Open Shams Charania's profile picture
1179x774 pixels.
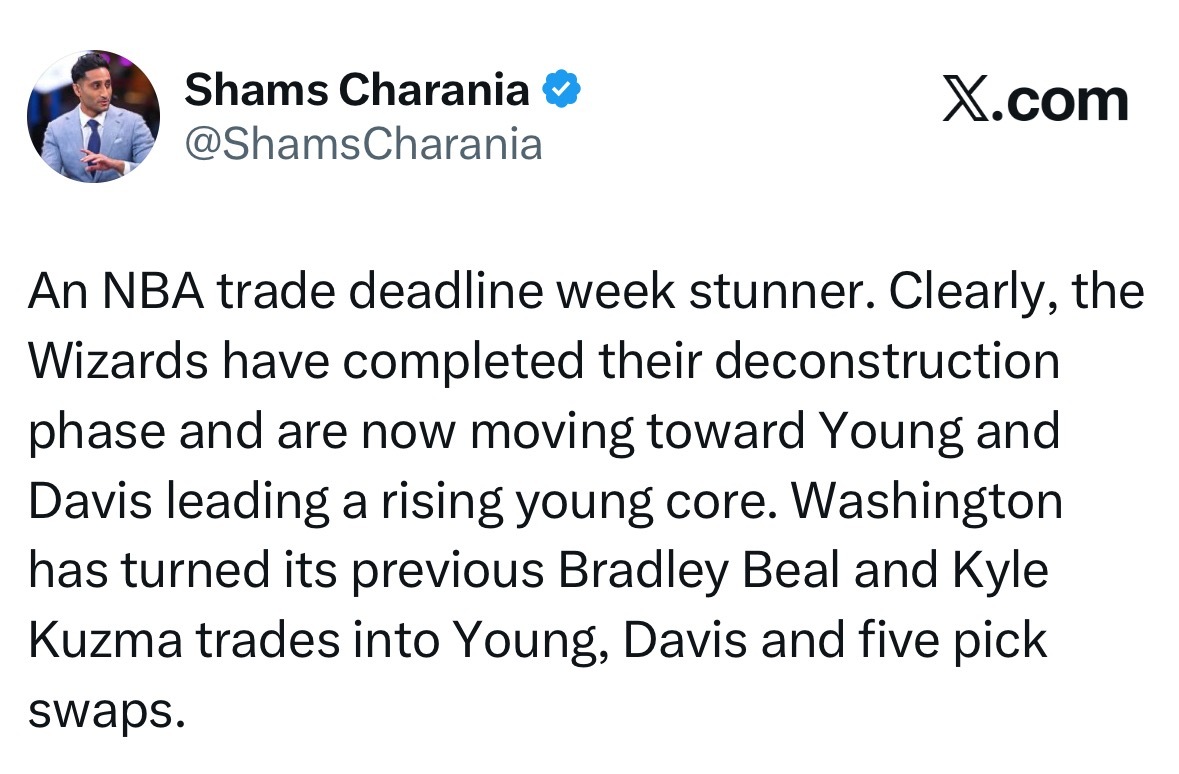coord(93,116)
